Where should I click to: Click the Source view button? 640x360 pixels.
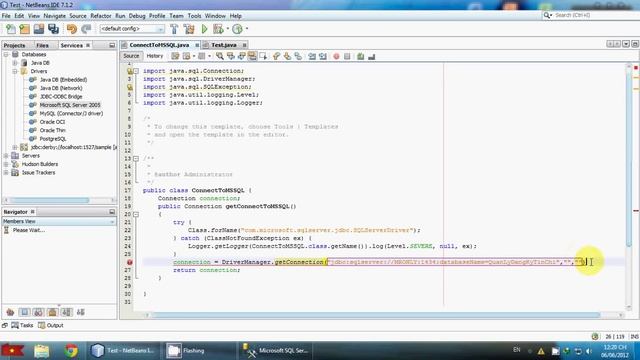coord(131,56)
